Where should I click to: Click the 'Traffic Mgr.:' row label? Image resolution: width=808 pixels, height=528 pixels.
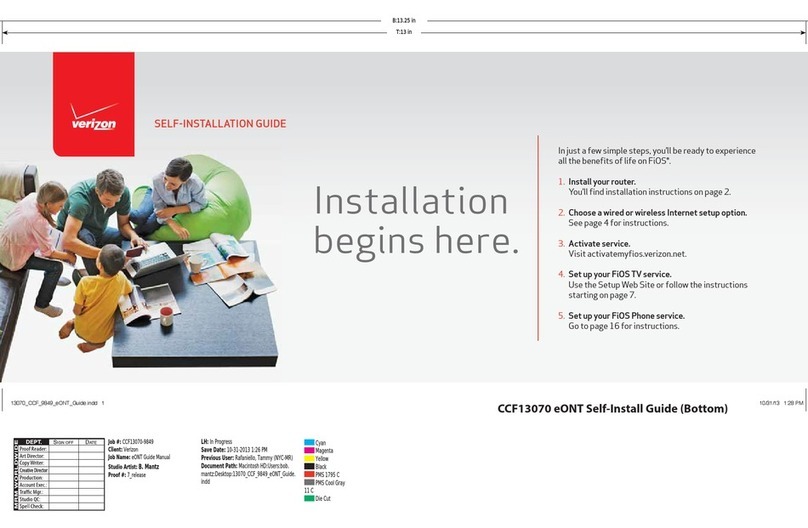(31, 492)
